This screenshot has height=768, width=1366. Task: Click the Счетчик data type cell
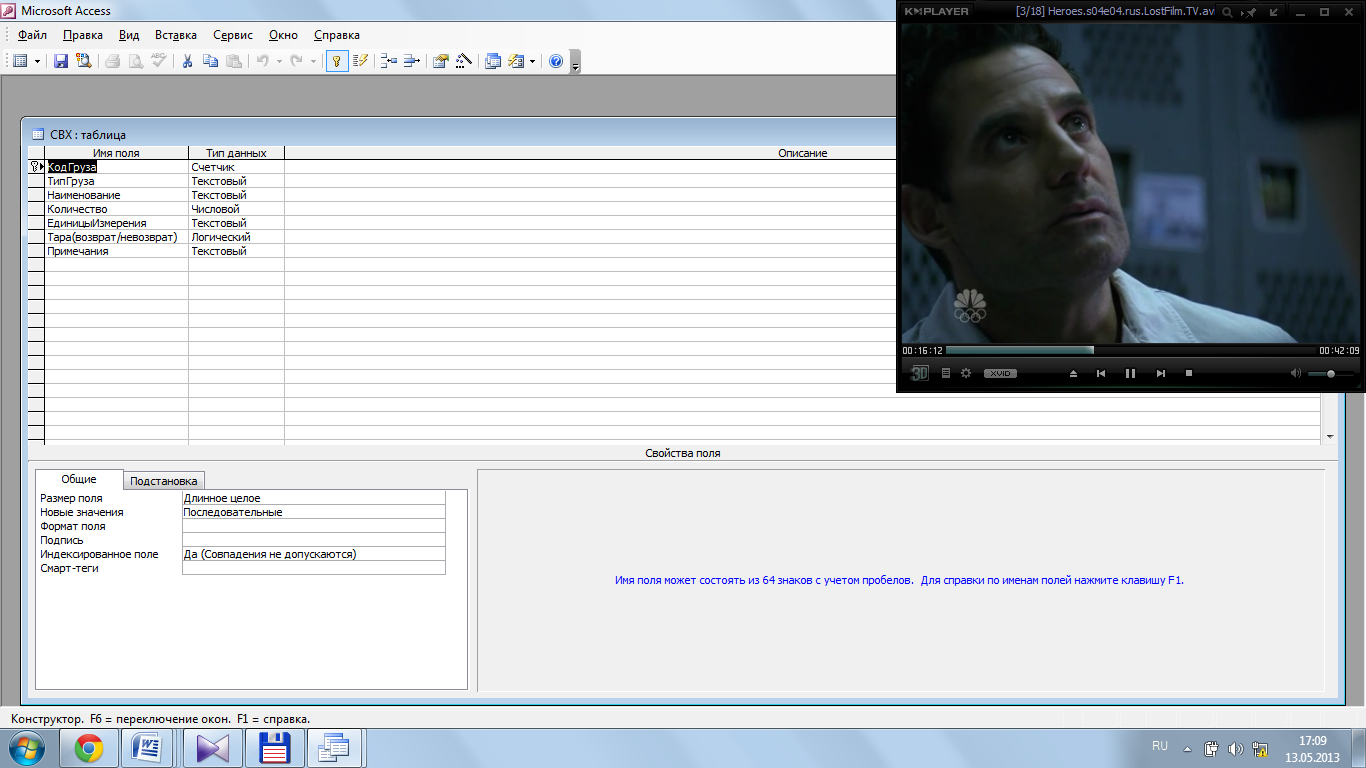click(x=236, y=167)
